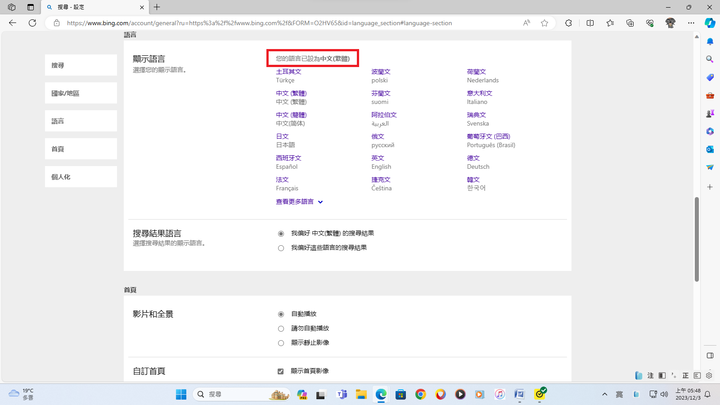The height and width of the screenshot is (405, 720).
Task: Choose Türkçe display language
Action: pyautogui.click(x=288, y=72)
